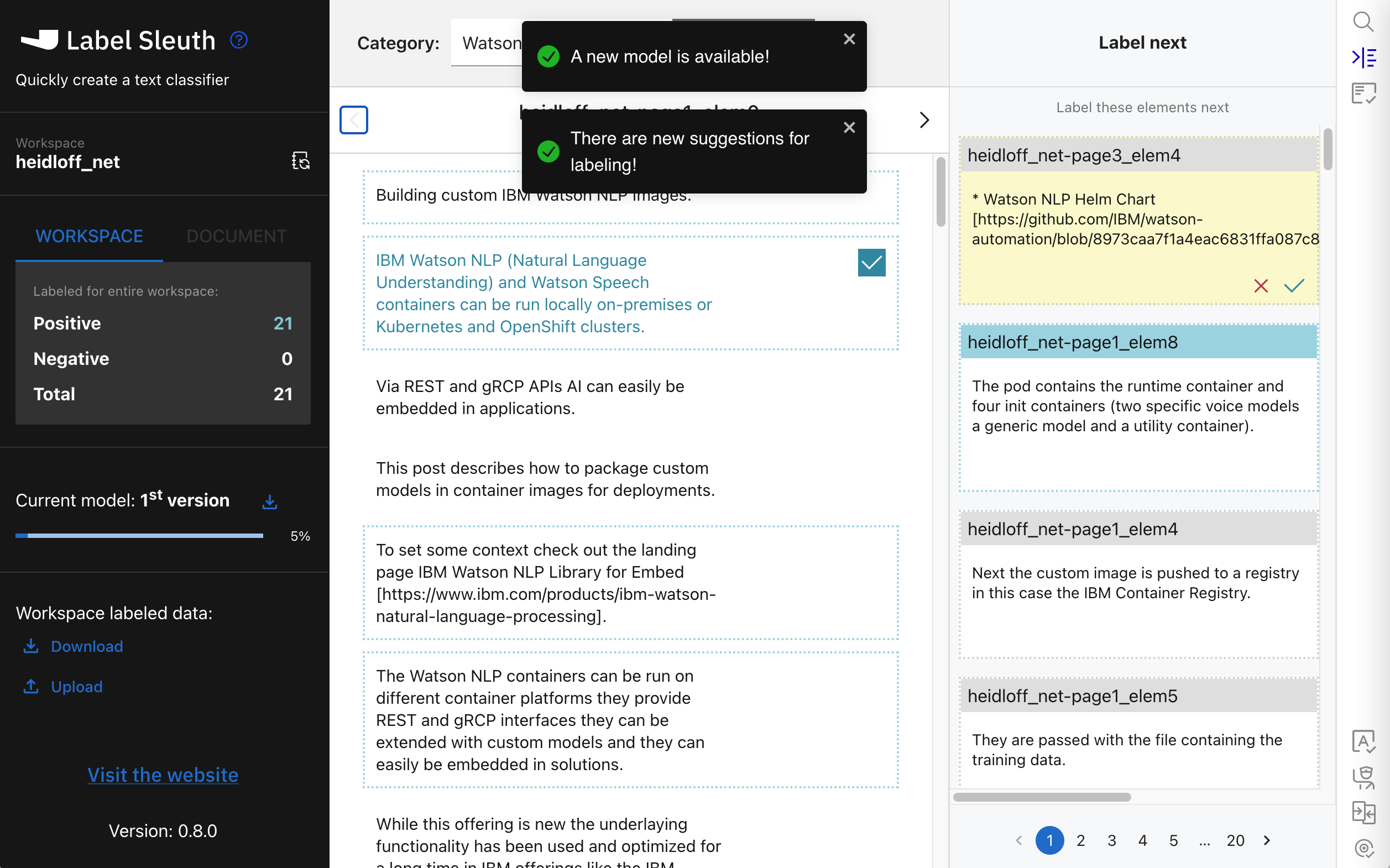Open the Label Sleuth help icon
Image resolution: width=1390 pixels, height=868 pixels.
(238, 40)
